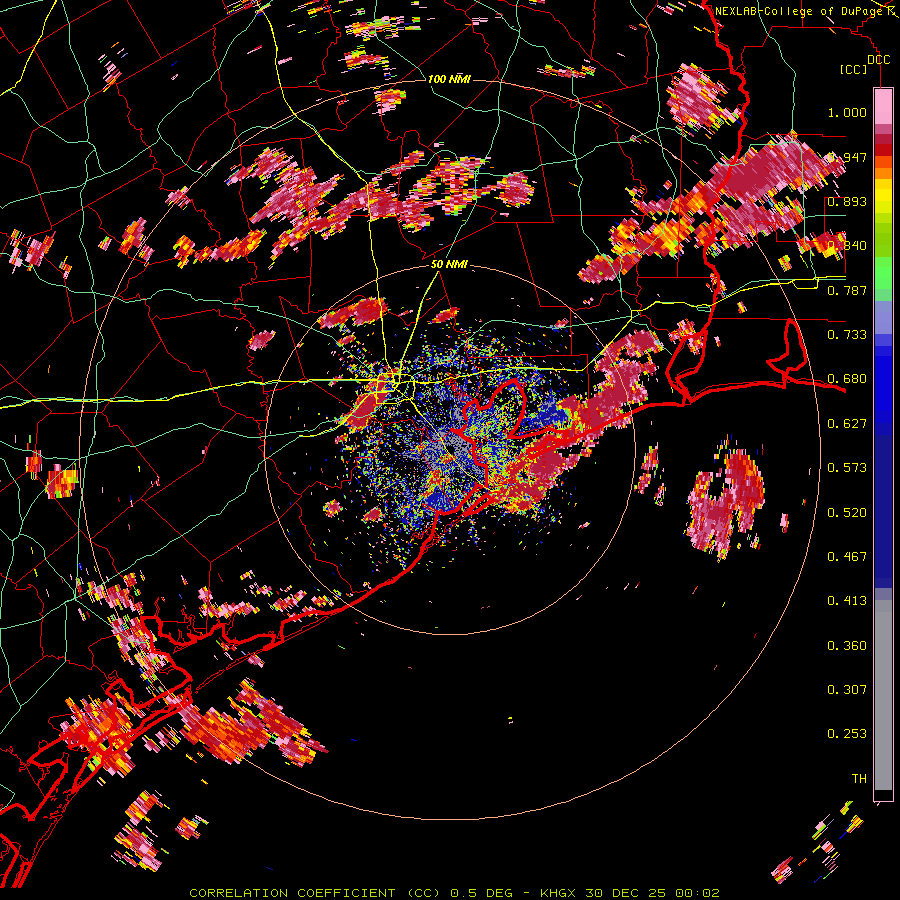Click the 100 NMI range ring label
The height and width of the screenshot is (900, 900).
click(x=449, y=79)
